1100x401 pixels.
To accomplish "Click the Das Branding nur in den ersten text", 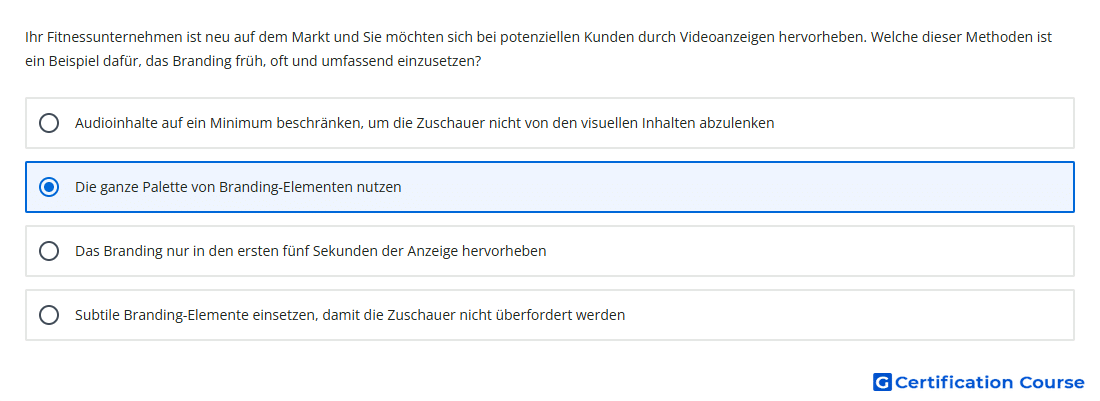I will click(x=310, y=251).
